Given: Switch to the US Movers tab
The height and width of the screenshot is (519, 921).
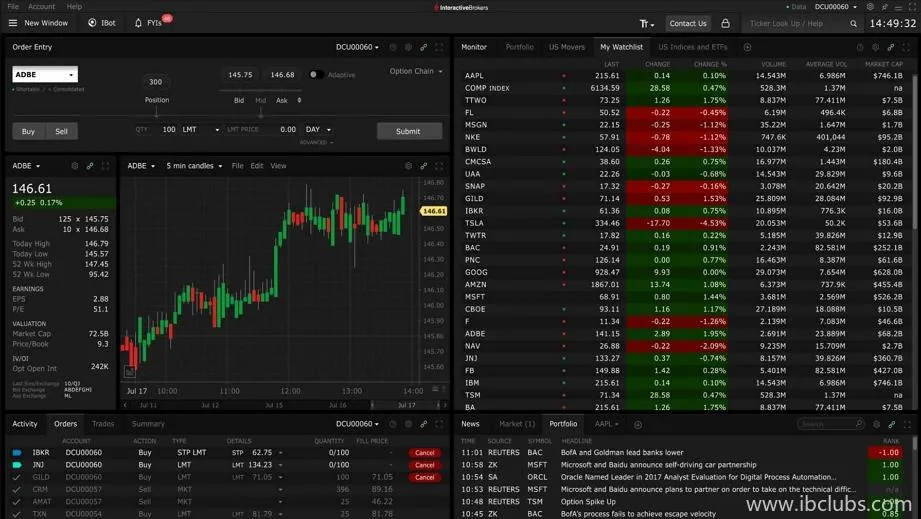Looking at the screenshot, I should coord(567,47).
